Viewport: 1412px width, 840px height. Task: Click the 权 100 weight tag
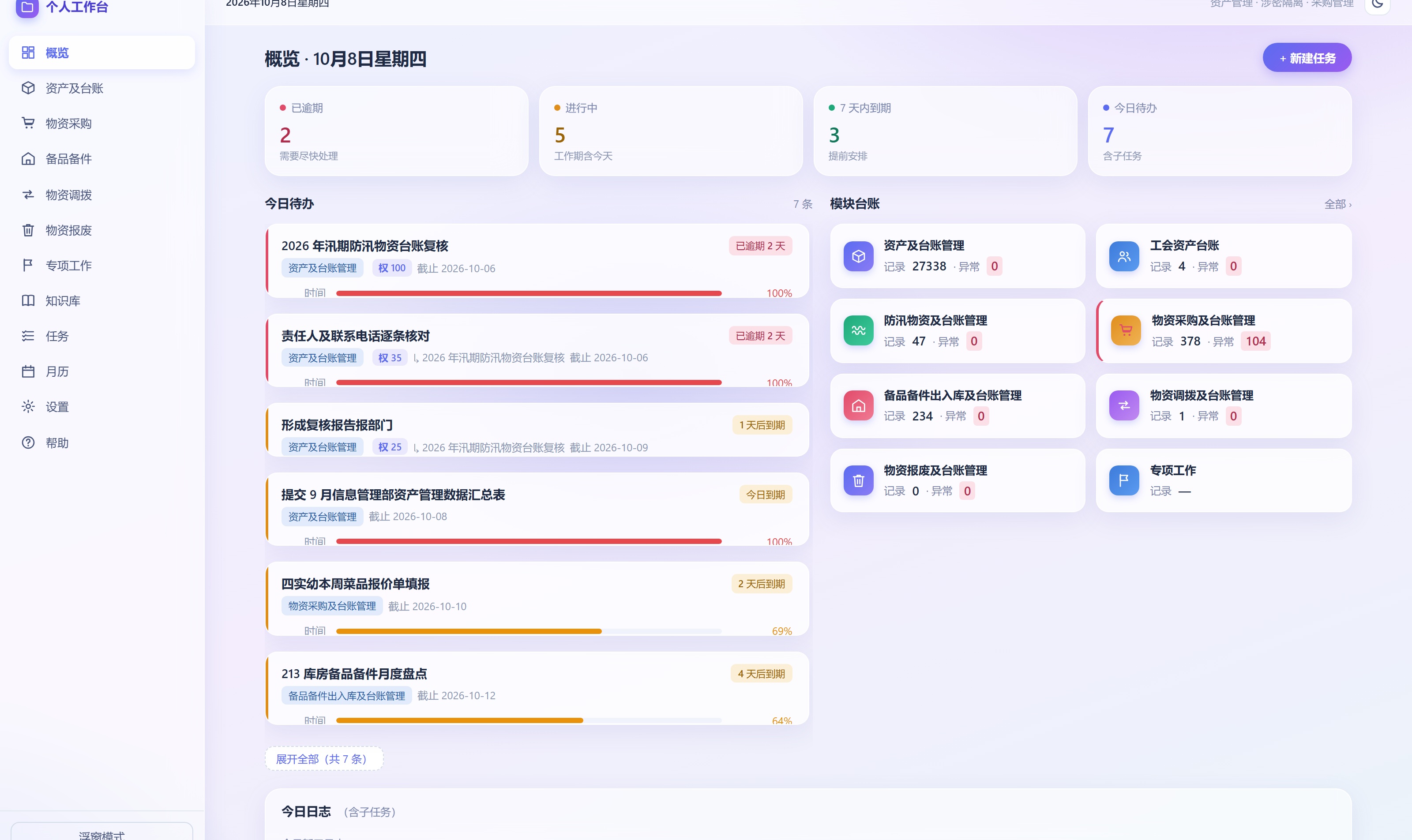(391, 268)
